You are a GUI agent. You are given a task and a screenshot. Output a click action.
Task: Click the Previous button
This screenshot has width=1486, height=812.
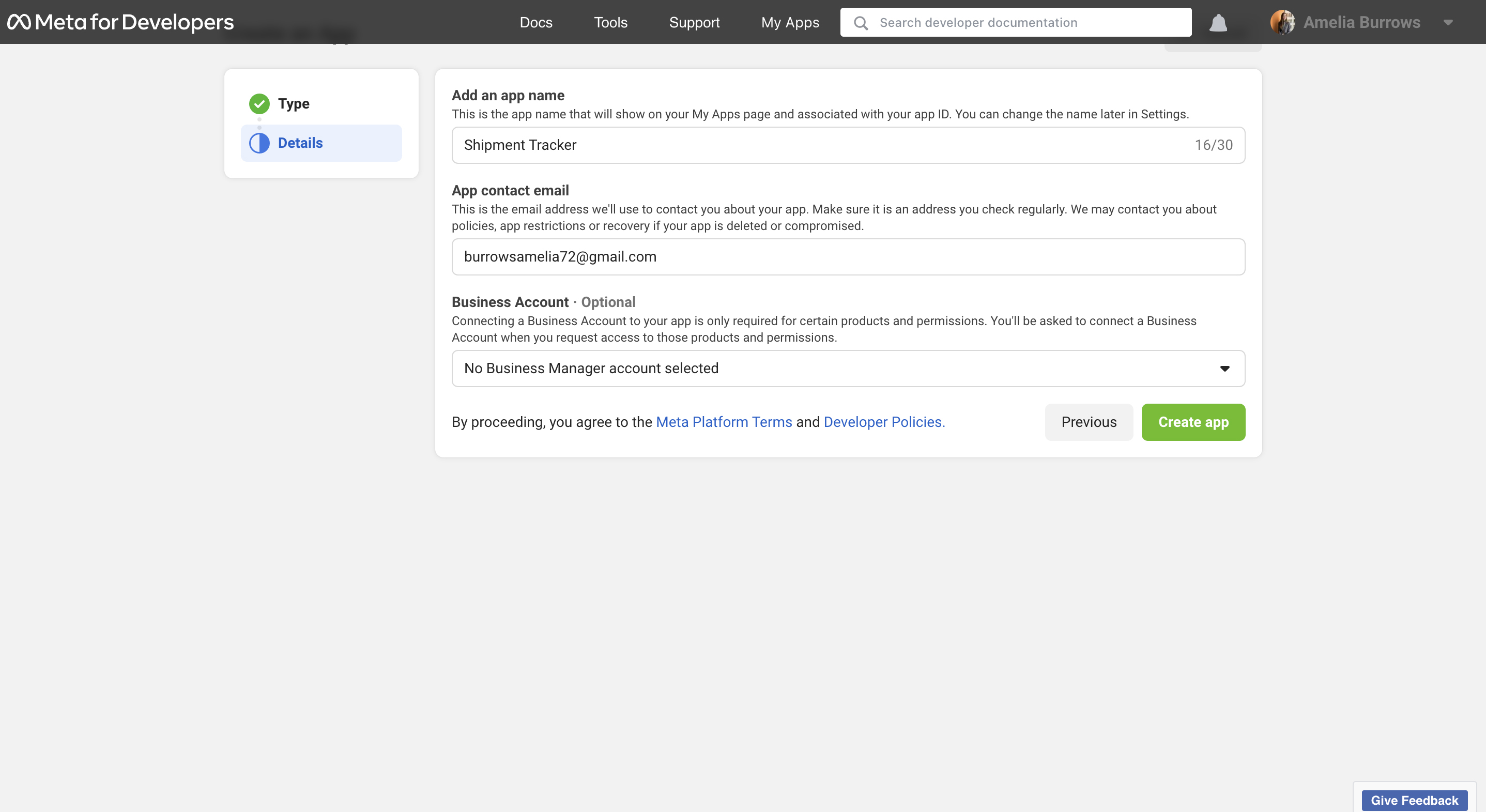pyautogui.click(x=1088, y=422)
